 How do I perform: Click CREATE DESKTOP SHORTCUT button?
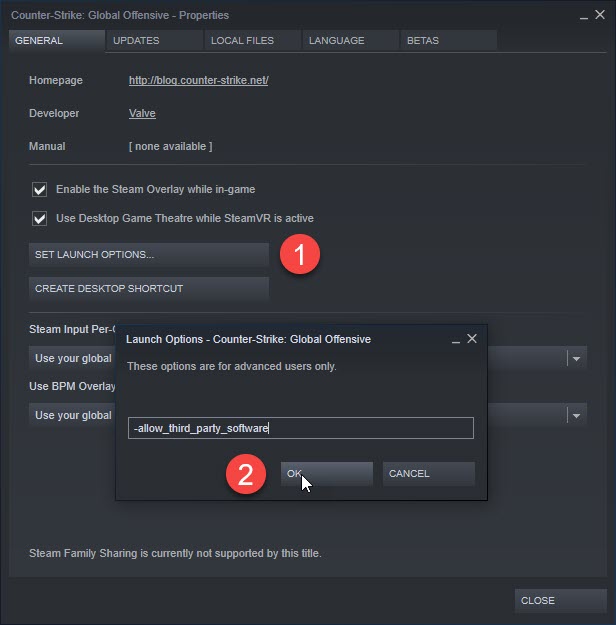(x=149, y=289)
